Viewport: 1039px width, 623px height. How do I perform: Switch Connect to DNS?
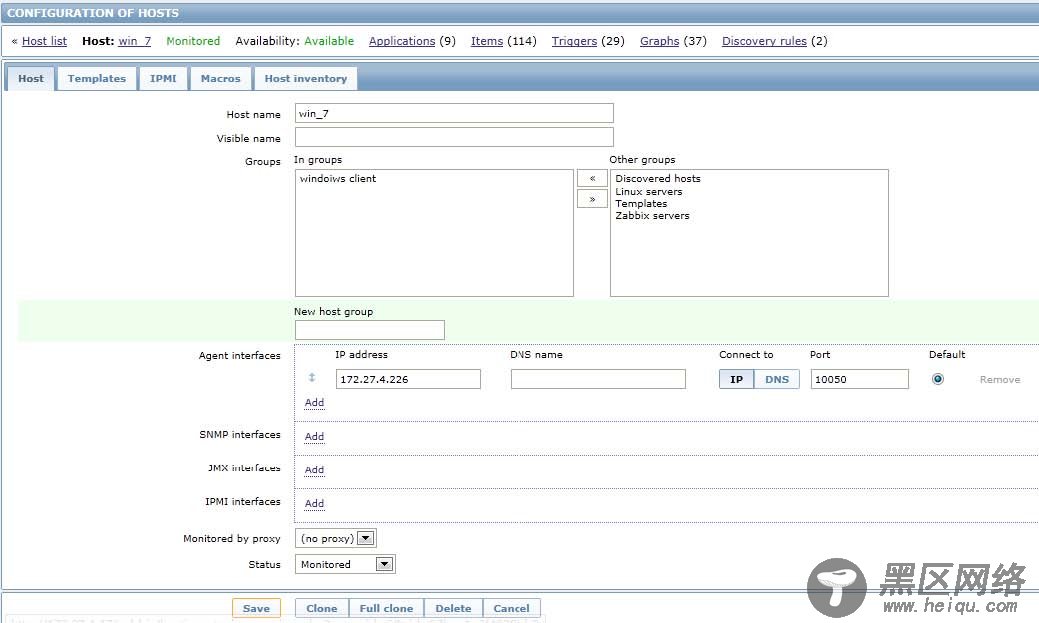[x=777, y=379]
